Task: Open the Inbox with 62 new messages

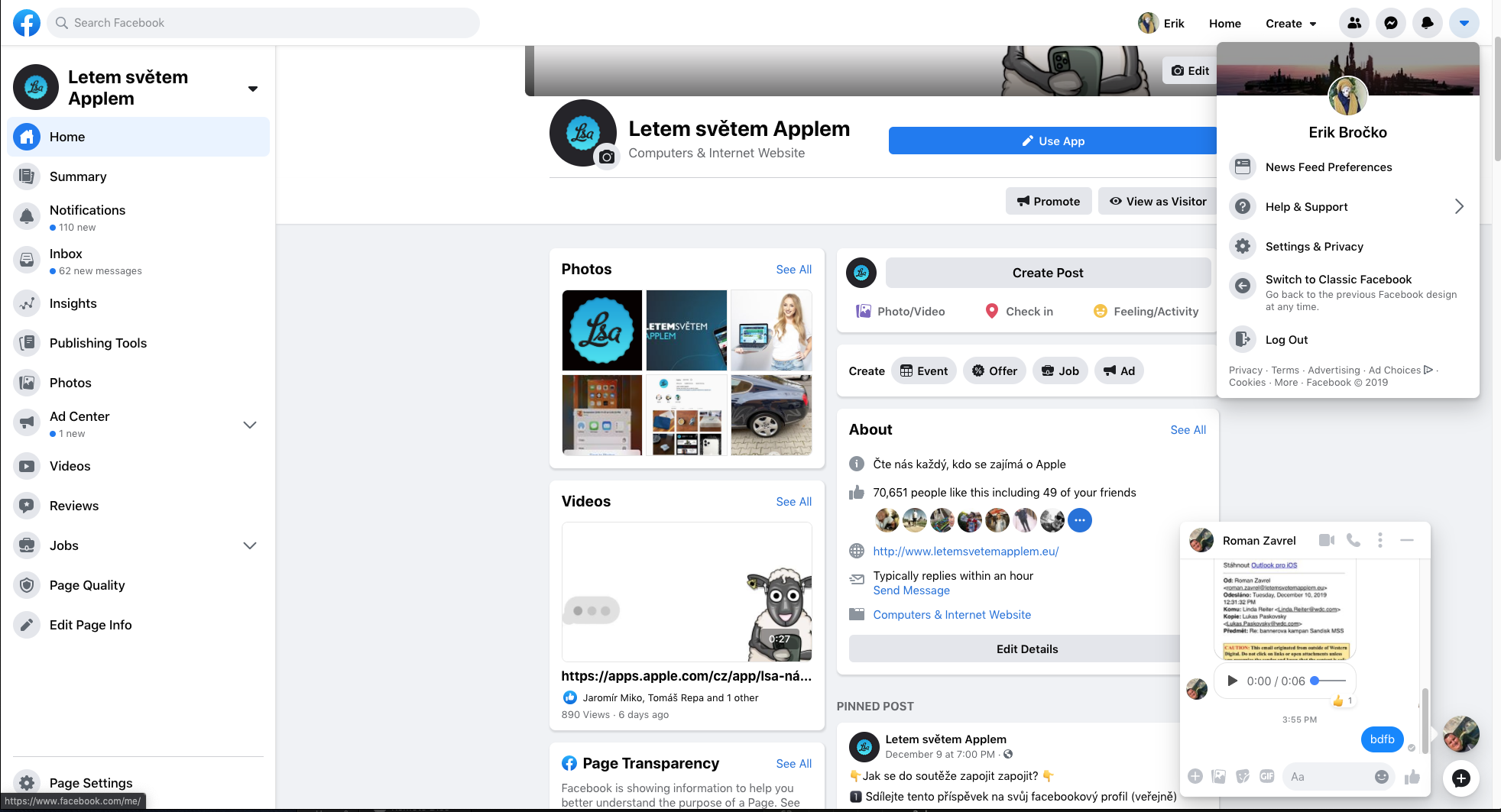Action: (138, 260)
